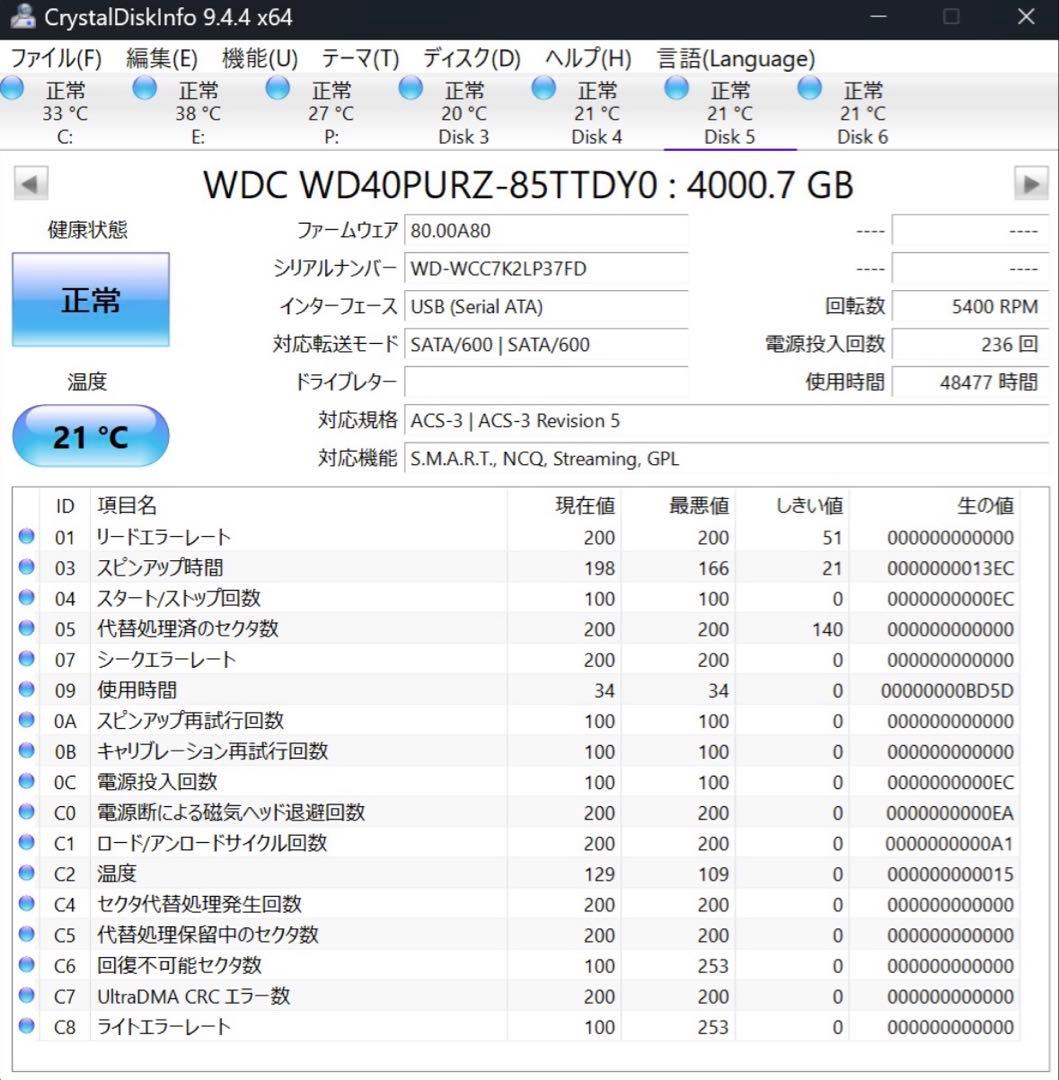Click the features field S.M.A.R.T., NCQ, Streaming, GPL
This screenshot has height=1080, width=1059.
(726, 459)
